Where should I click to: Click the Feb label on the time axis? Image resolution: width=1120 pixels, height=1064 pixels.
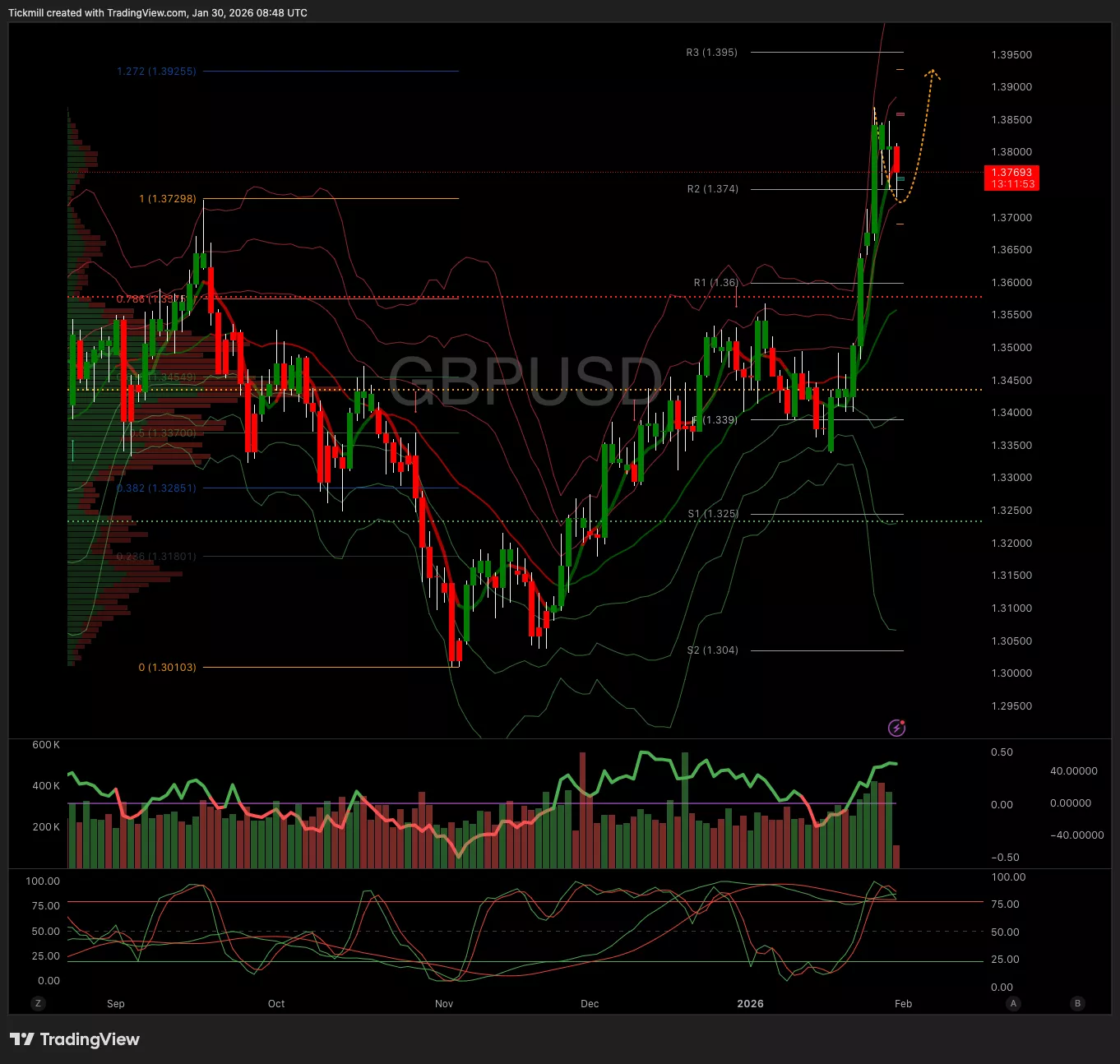point(903,1004)
